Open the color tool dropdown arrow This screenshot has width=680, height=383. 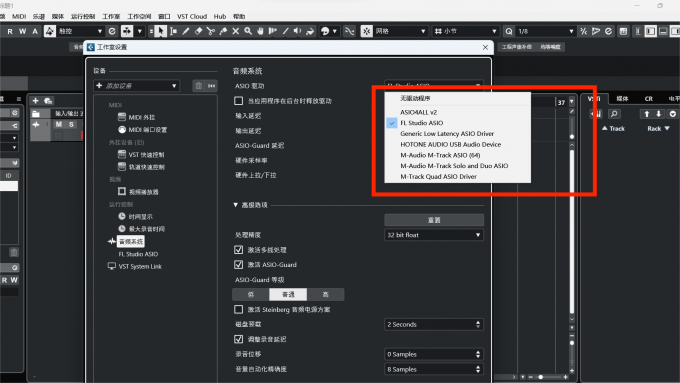[334, 31]
